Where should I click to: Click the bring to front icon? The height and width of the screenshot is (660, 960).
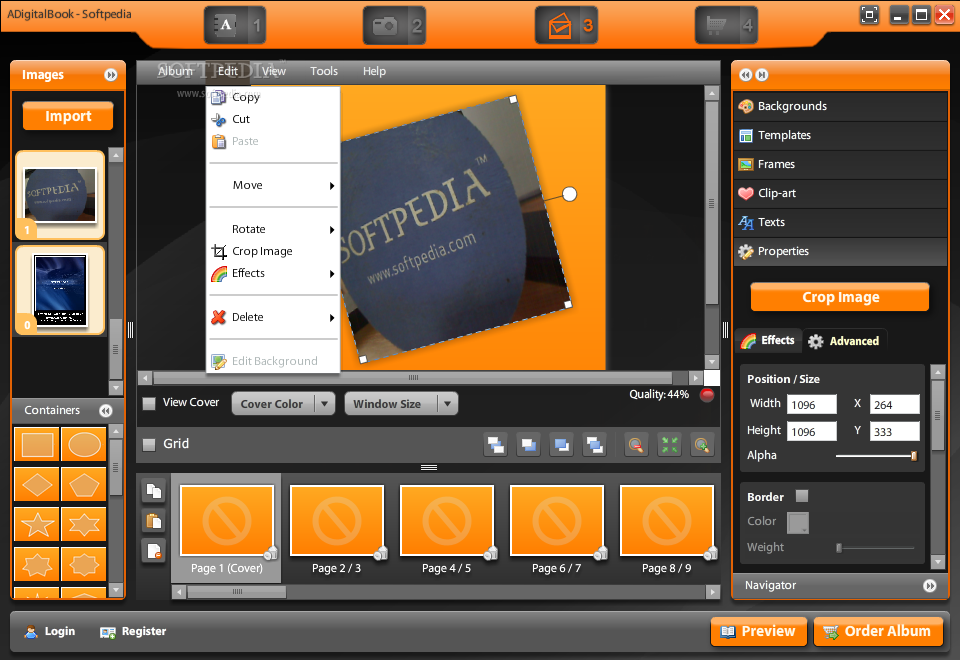[x=495, y=445]
